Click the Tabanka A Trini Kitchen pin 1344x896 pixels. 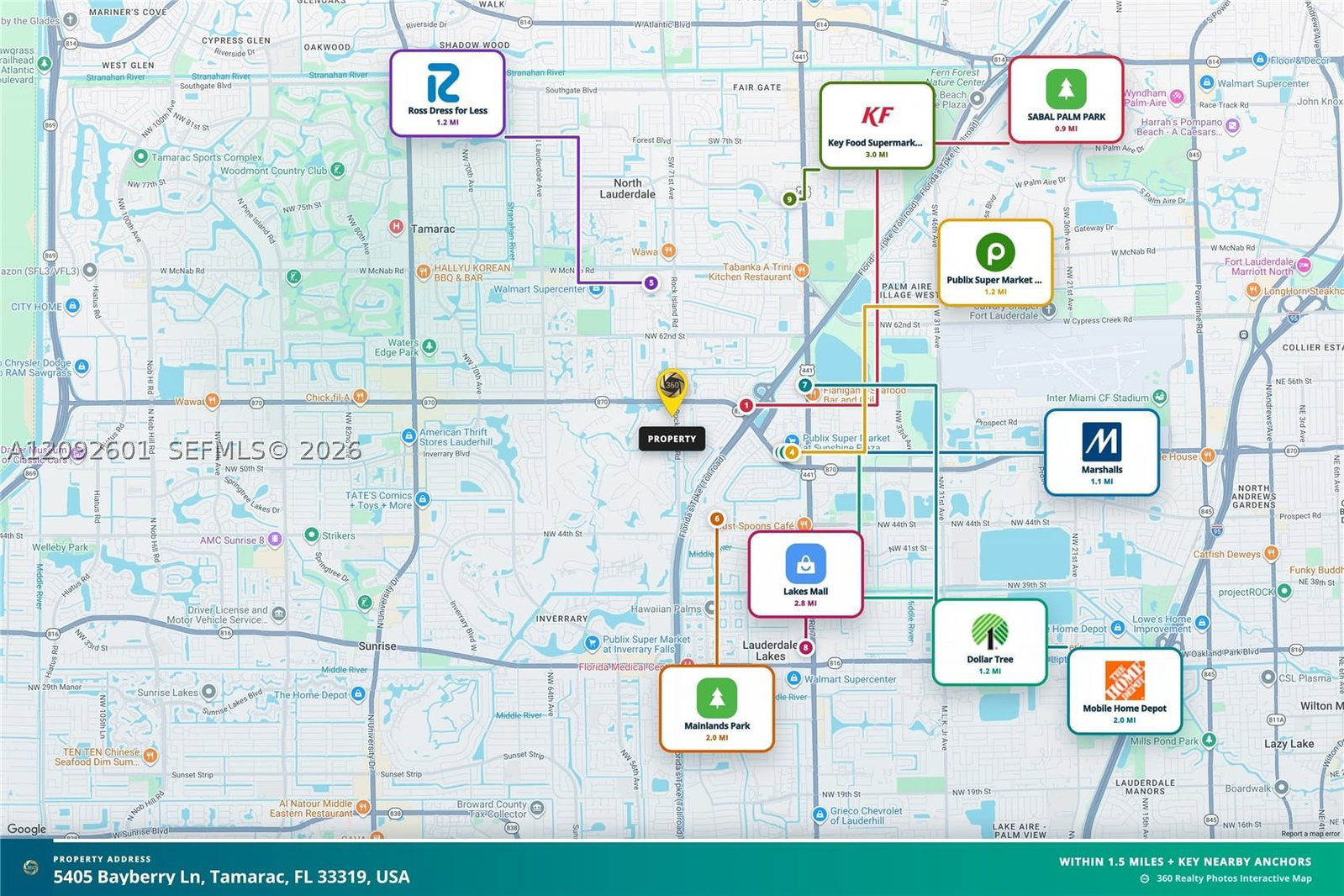coord(802,270)
